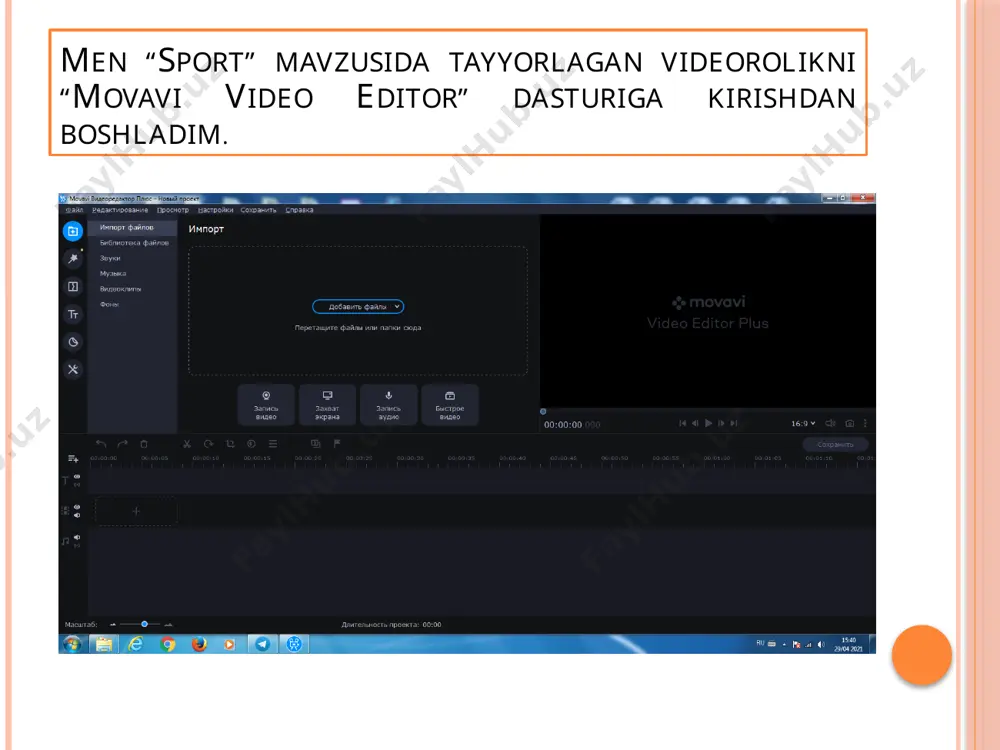Click the title track T icon
The height and width of the screenshot is (750, 1000).
click(x=65, y=480)
